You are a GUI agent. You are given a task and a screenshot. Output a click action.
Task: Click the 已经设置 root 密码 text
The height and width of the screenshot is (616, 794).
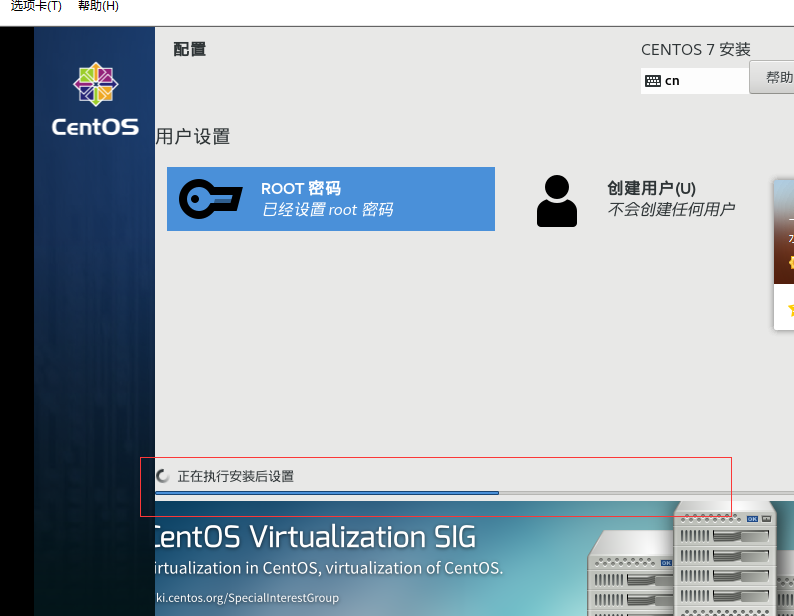tap(328, 210)
